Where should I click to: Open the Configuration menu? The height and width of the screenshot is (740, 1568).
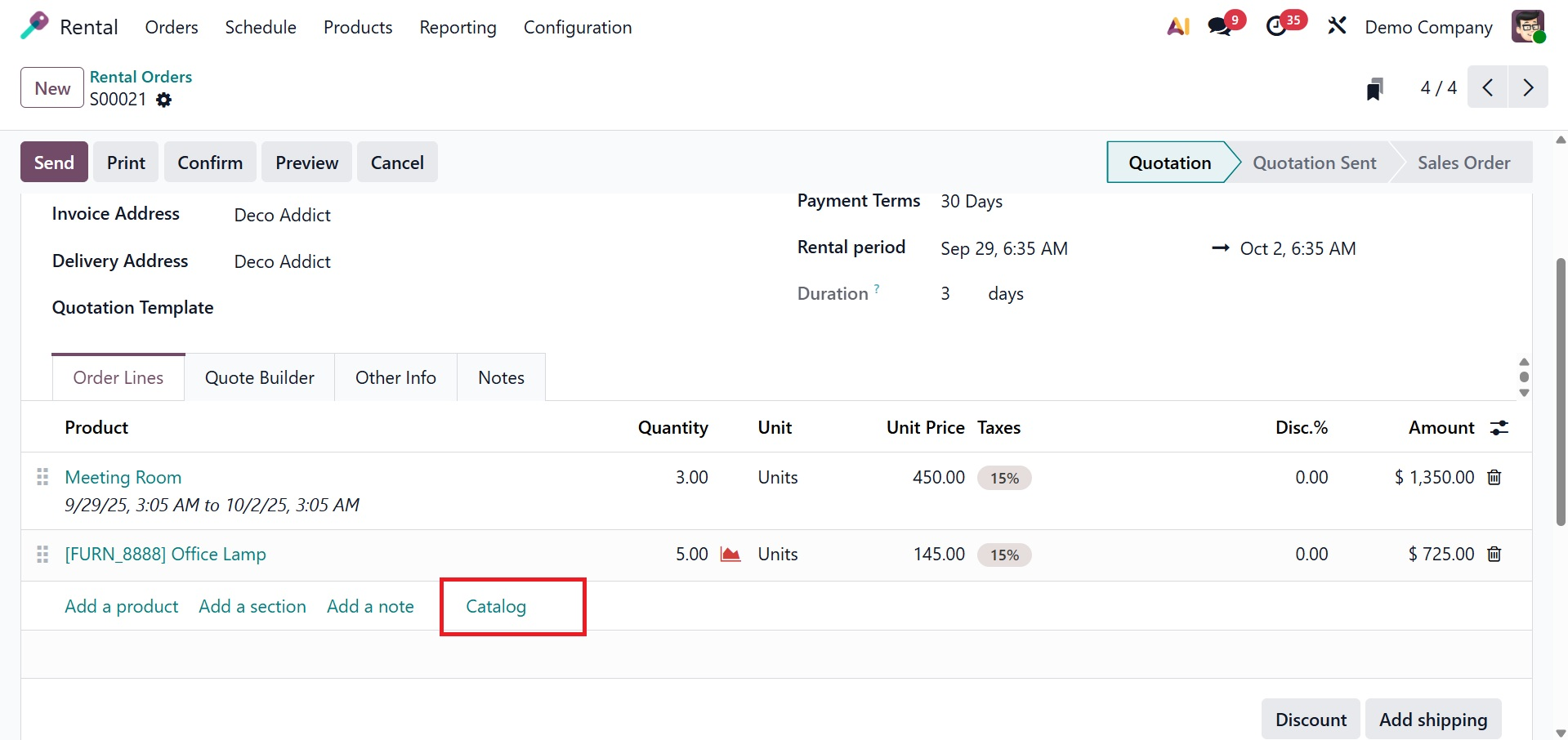pos(577,27)
